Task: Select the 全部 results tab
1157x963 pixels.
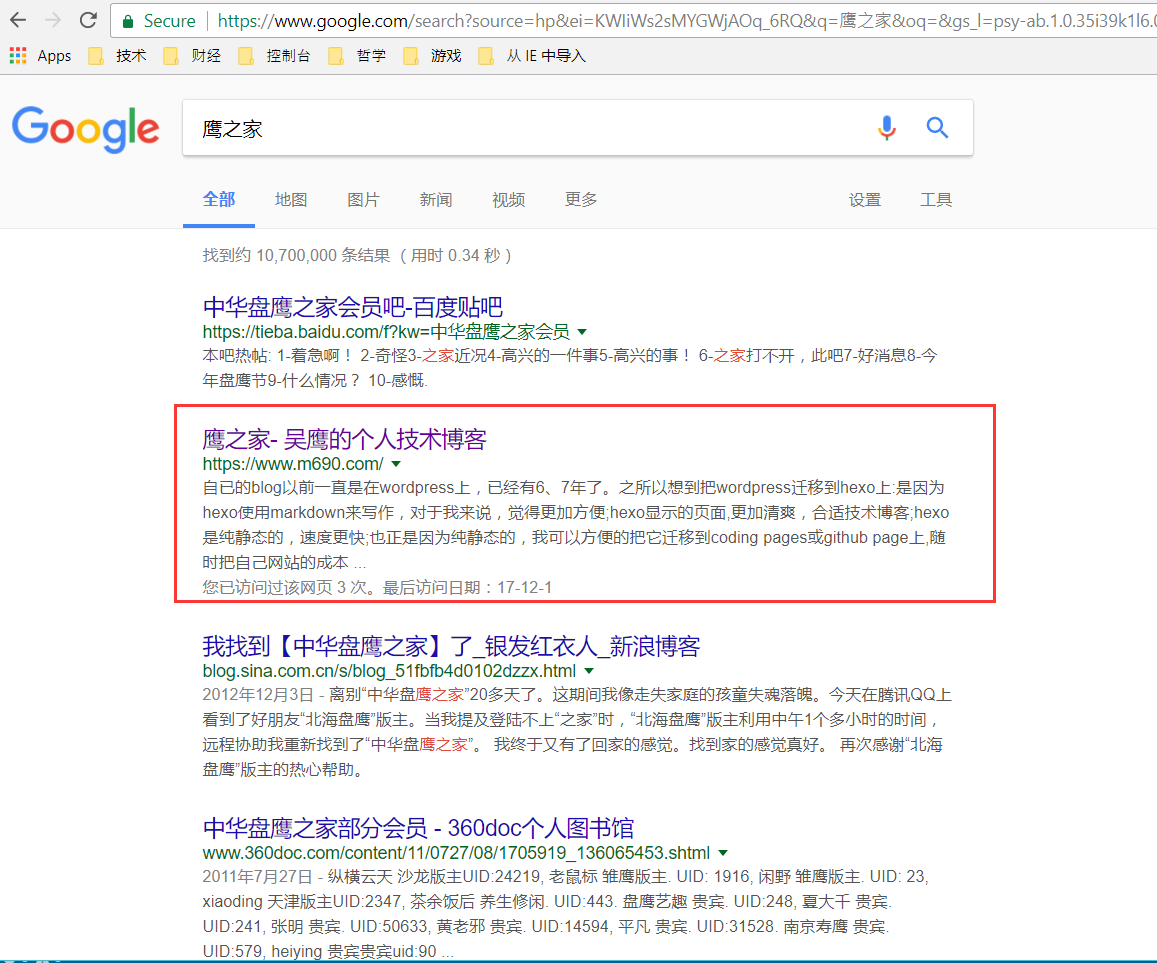Action: tap(219, 199)
